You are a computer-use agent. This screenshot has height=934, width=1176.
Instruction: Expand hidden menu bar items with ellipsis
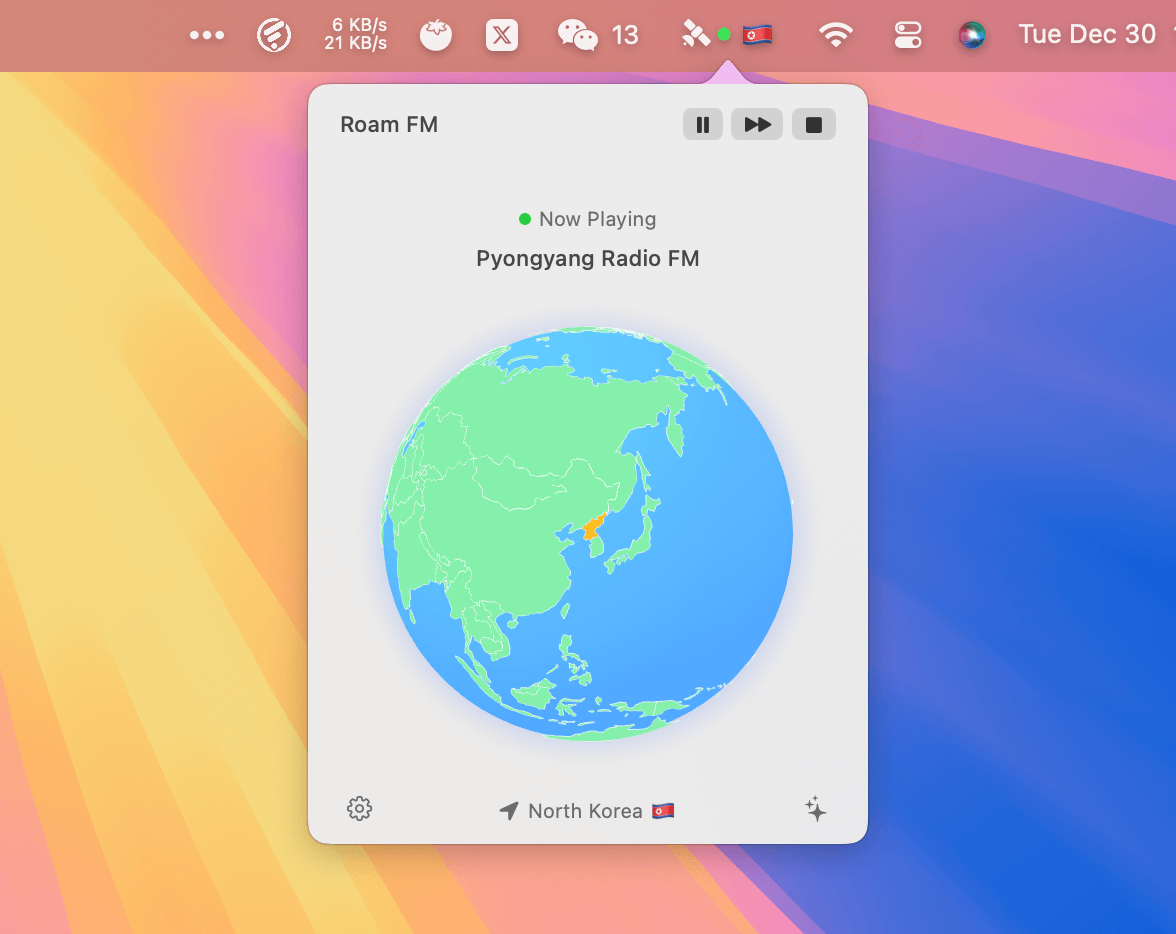[x=207, y=36]
